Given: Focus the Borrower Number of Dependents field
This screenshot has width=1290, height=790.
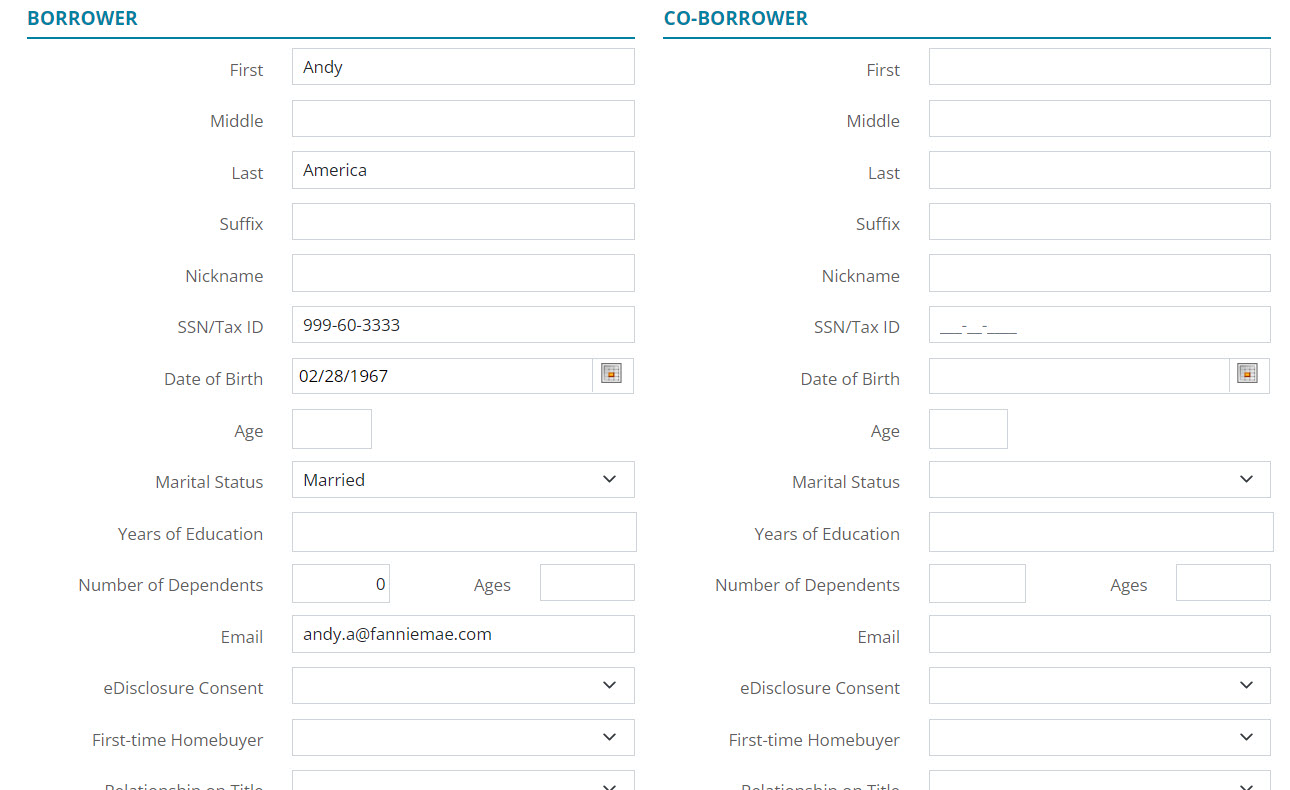Looking at the screenshot, I should pyautogui.click(x=340, y=584).
